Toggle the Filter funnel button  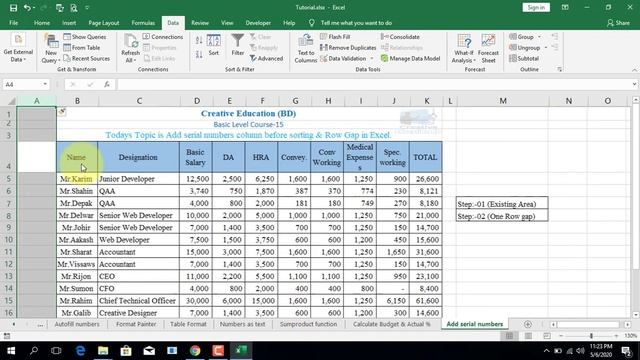click(238, 45)
